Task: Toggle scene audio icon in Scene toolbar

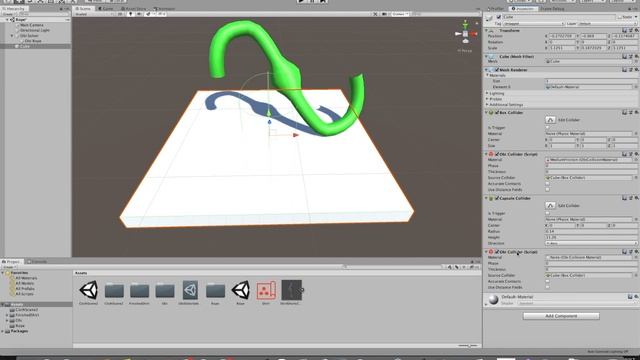Action: pyautogui.click(x=139, y=14)
